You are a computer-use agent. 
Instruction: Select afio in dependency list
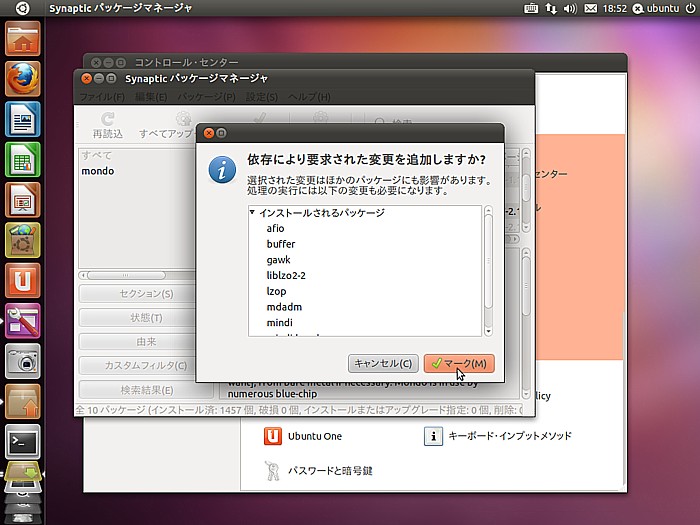point(275,229)
